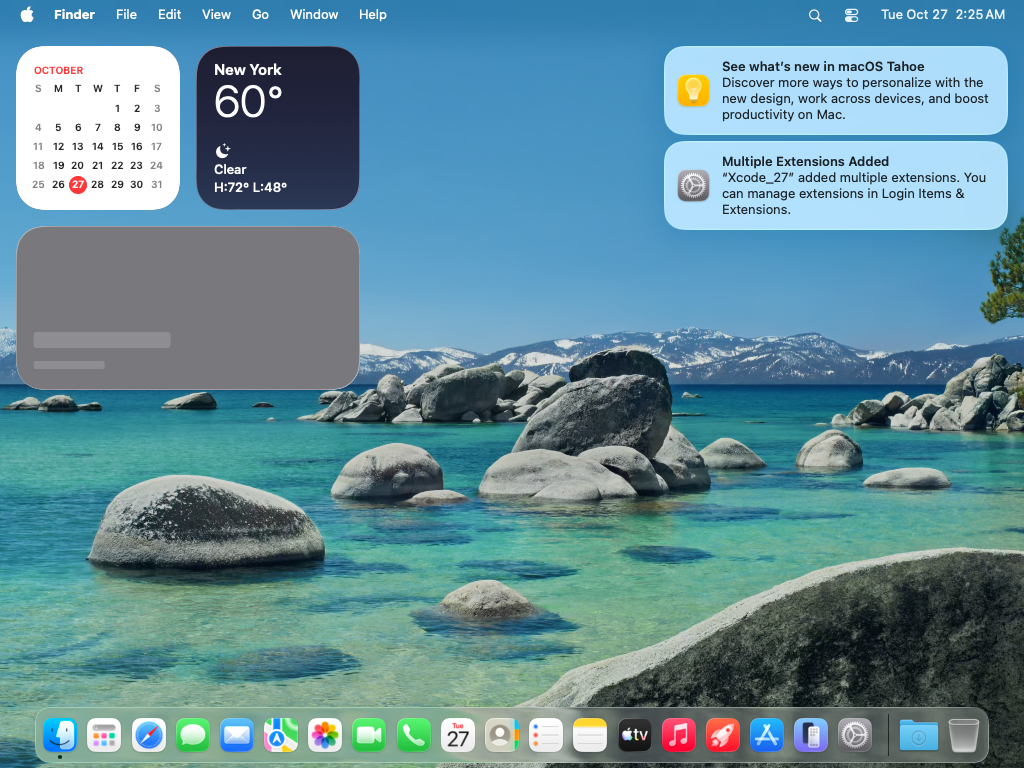1024x768 pixels.
Task: Open the Photos app icon
Action: pos(325,735)
